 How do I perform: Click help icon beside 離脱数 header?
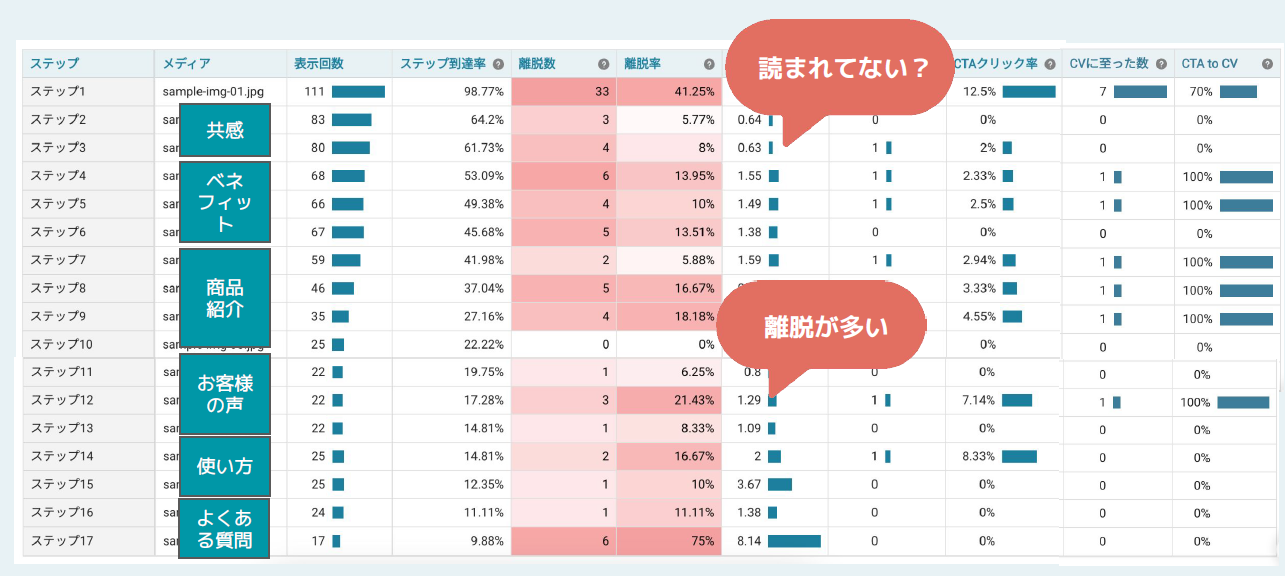point(604,64)
